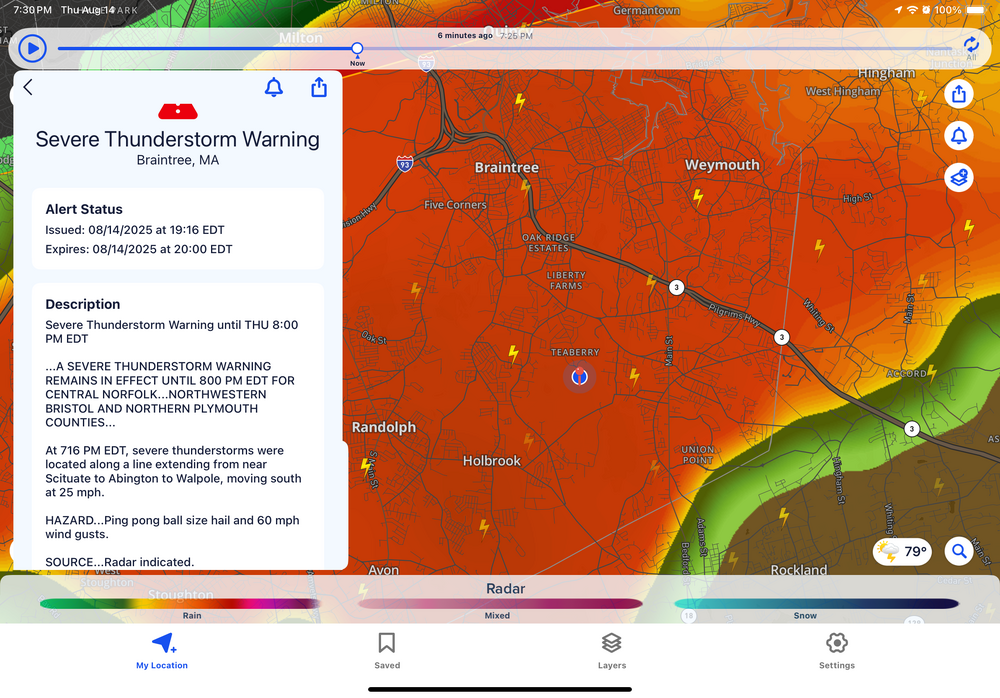
Task: Tap the Wi-Fi icon in status bar
Action: coord(912,10)
